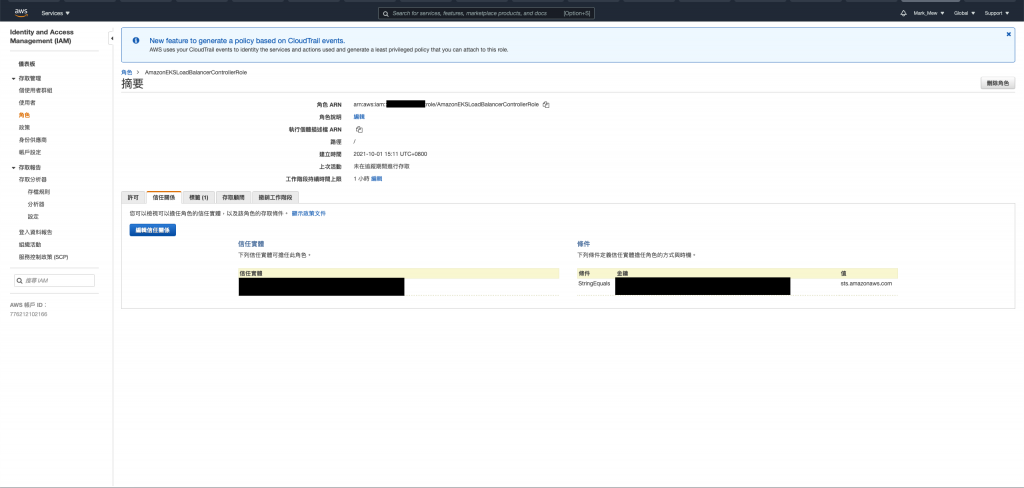Select the 信任關係 trust relationships tab
Viewport: 1024px width, 488px height.
pyautogui.click(x=164, y=197)
